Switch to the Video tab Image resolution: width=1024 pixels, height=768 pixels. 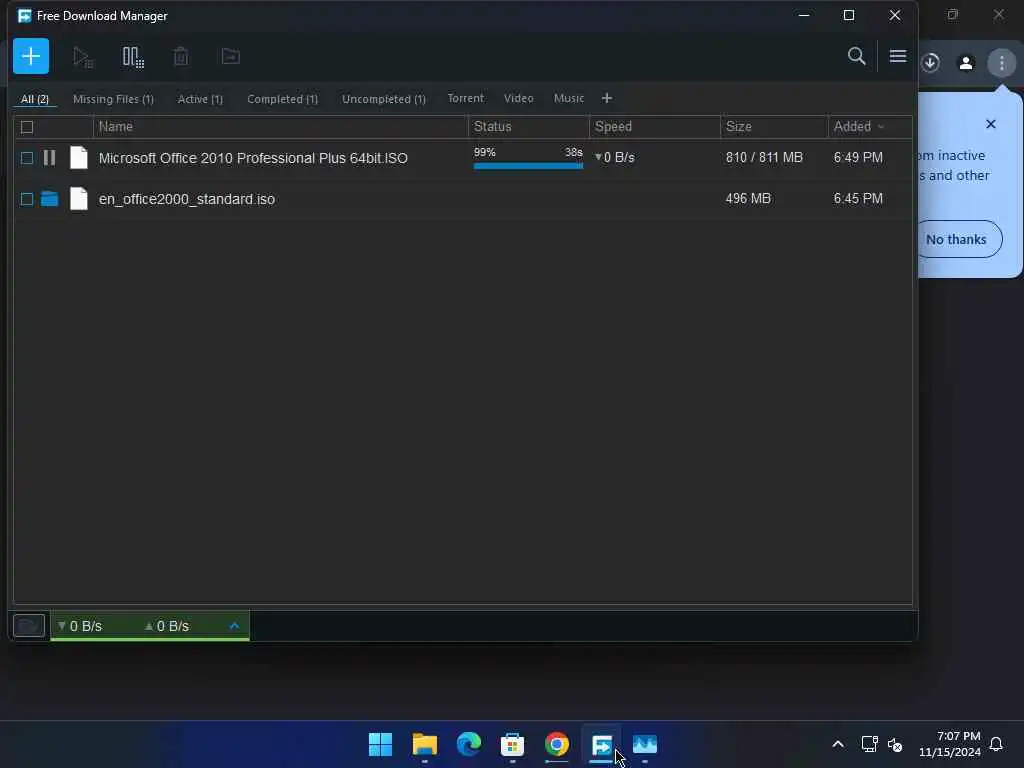[519, 98]
